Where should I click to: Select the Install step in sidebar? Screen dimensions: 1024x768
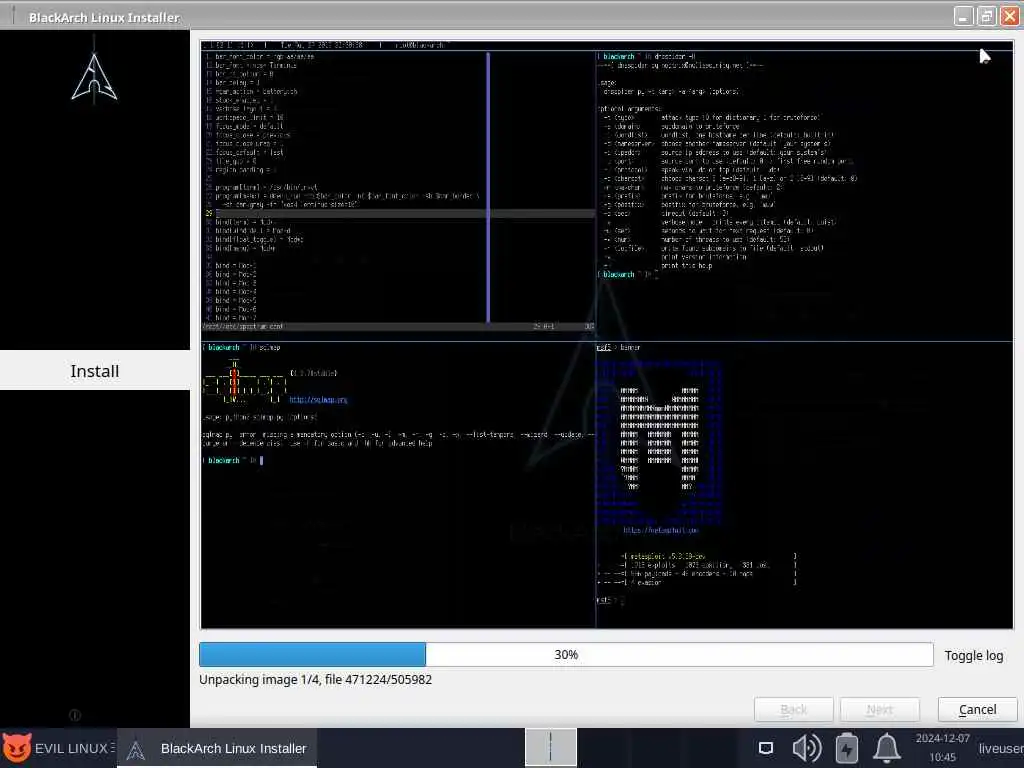(95, 370)
